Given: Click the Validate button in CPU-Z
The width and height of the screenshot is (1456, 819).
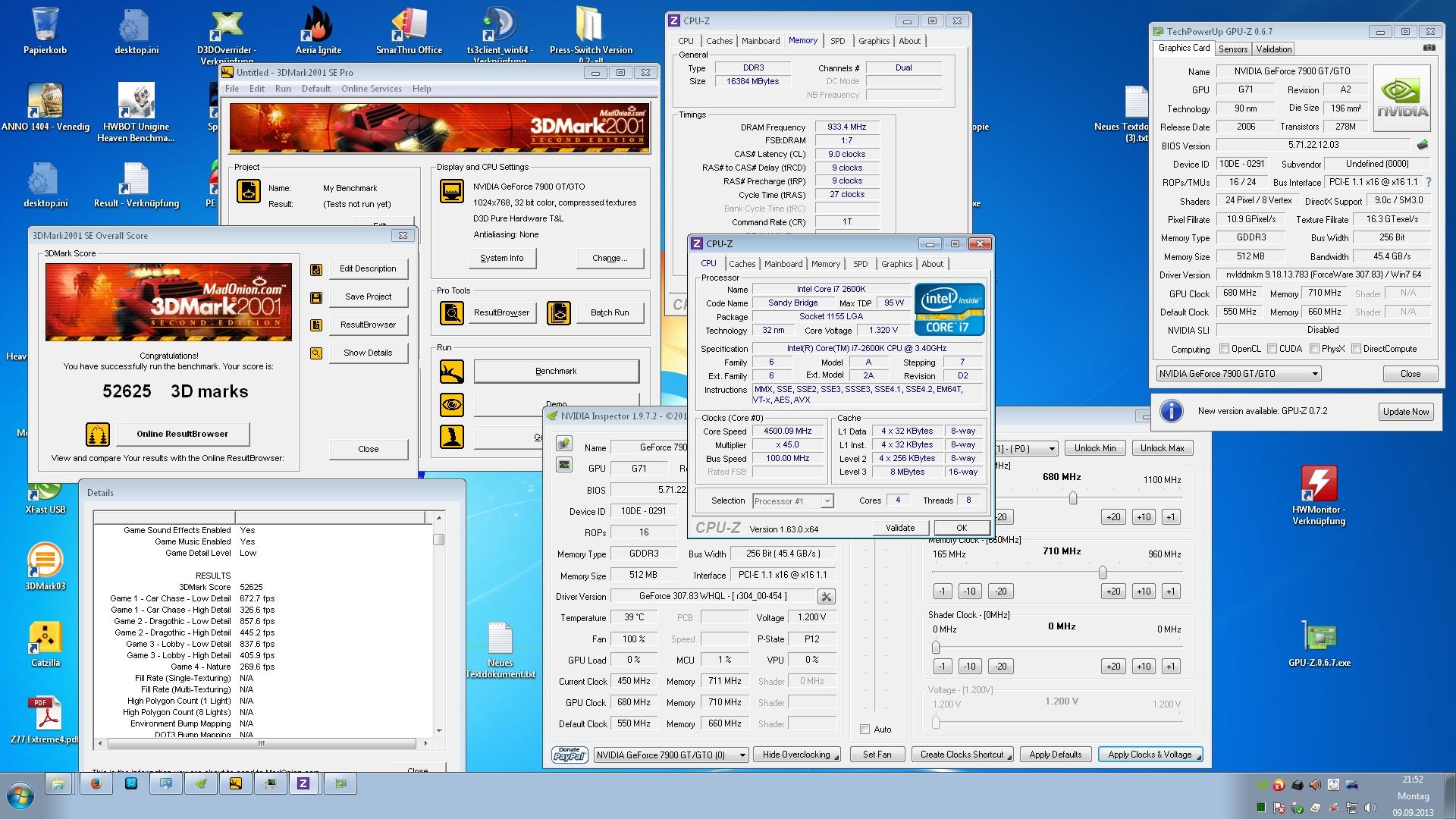Looking at the screenshot, I should (900, 528).
